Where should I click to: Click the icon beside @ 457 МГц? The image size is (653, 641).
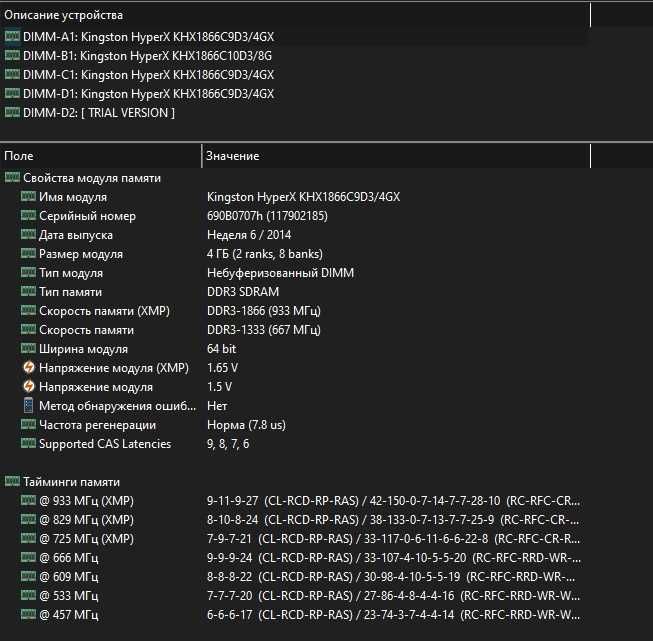28,614
